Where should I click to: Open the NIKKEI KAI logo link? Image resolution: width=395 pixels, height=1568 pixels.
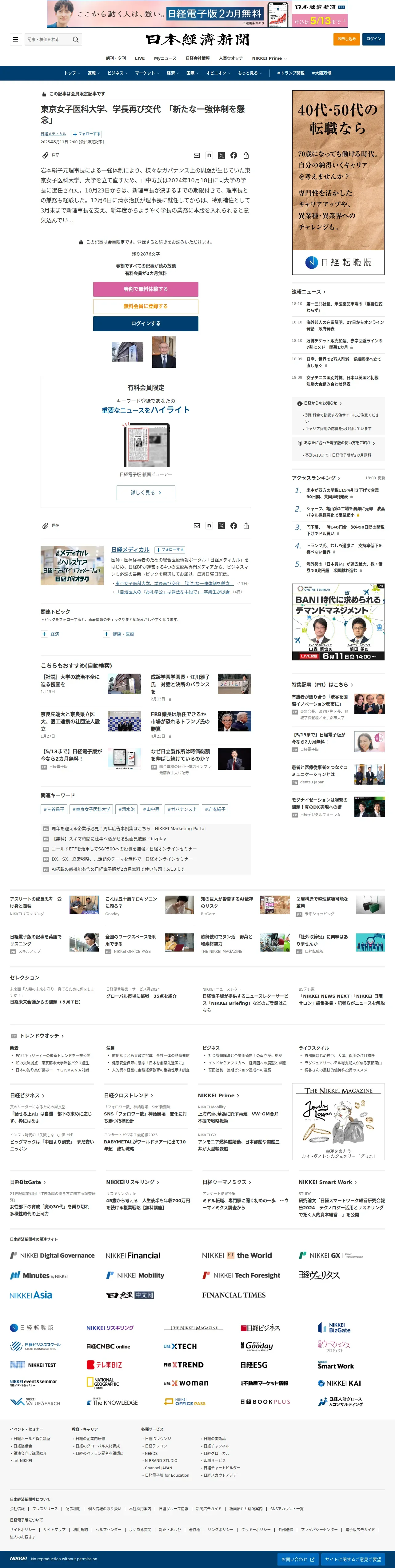(x=340, y=1383)
